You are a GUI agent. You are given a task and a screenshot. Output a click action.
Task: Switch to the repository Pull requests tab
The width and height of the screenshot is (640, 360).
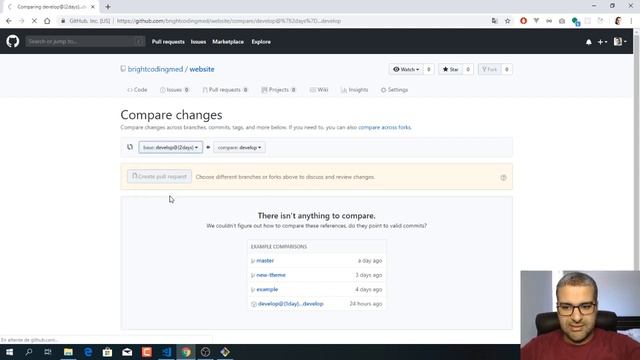[225, 90]
